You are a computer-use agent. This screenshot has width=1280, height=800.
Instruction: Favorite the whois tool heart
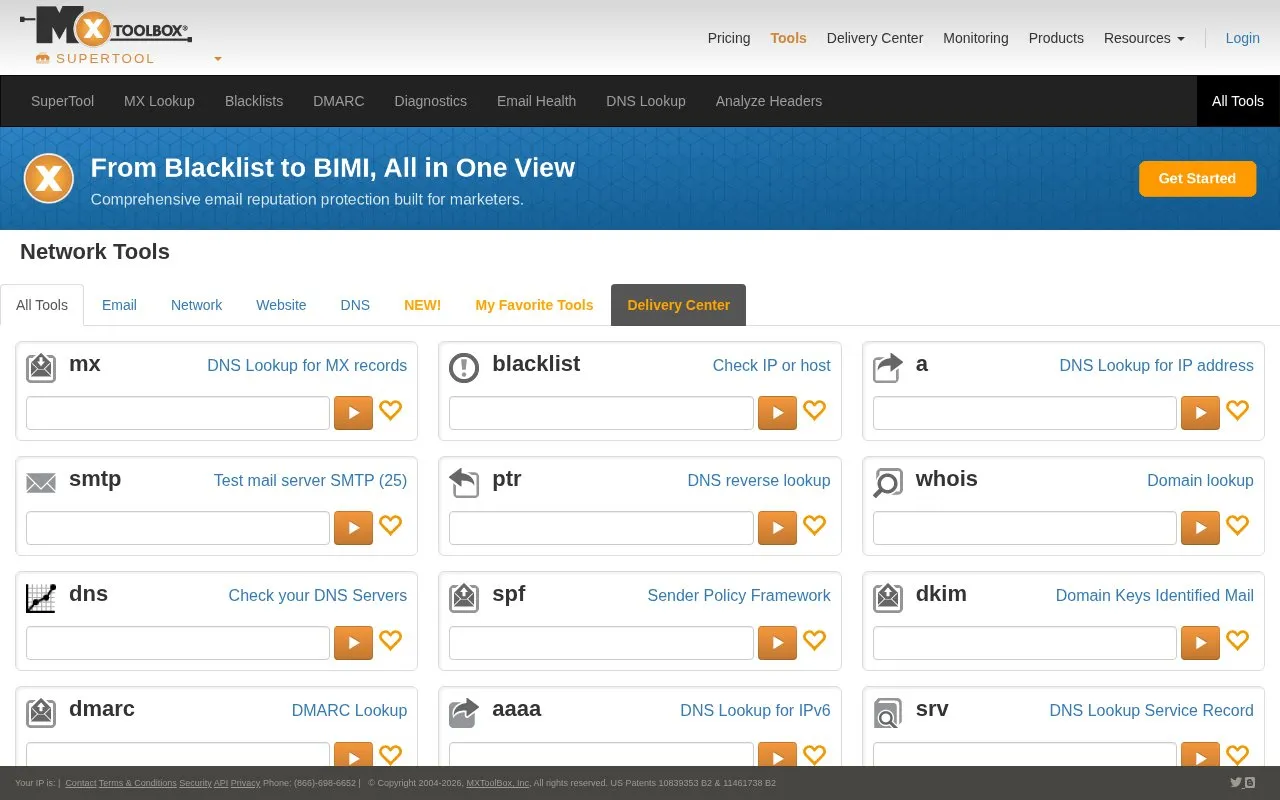(1238, 525)
